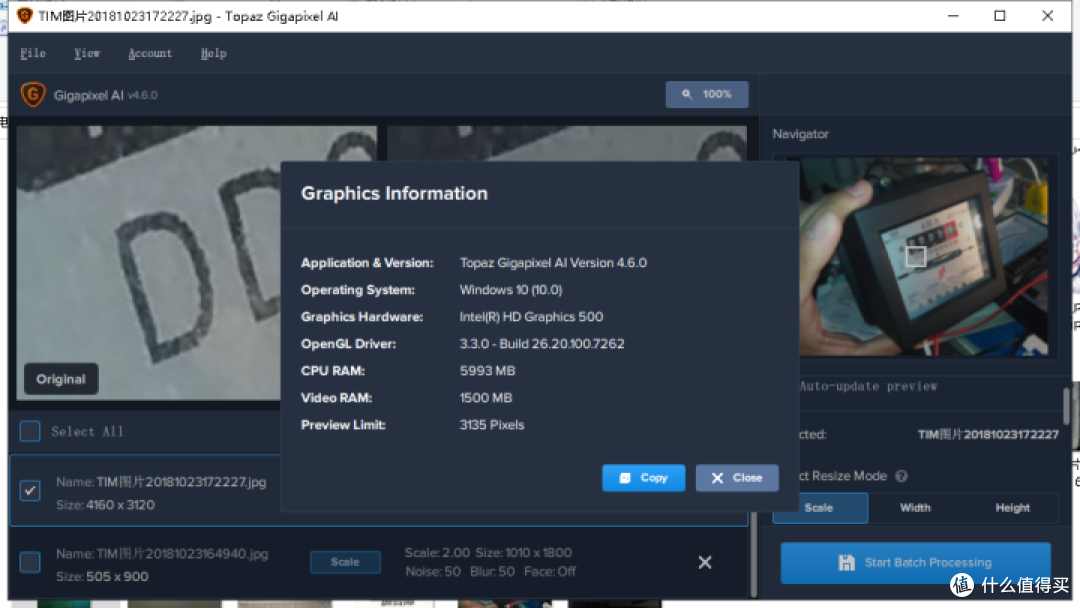Maximize the Gigapixel AI window
Viewport: 1080px width, 608px height.
tap(1000, 16)
